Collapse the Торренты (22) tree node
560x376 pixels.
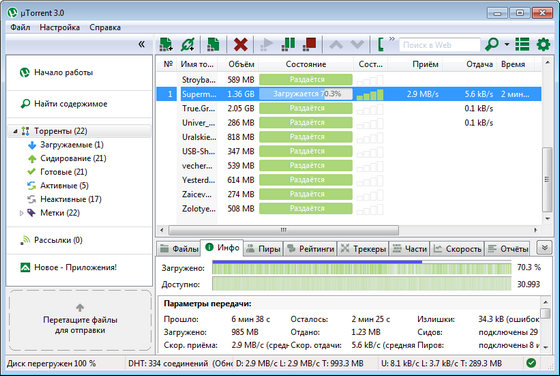[15, 131]
